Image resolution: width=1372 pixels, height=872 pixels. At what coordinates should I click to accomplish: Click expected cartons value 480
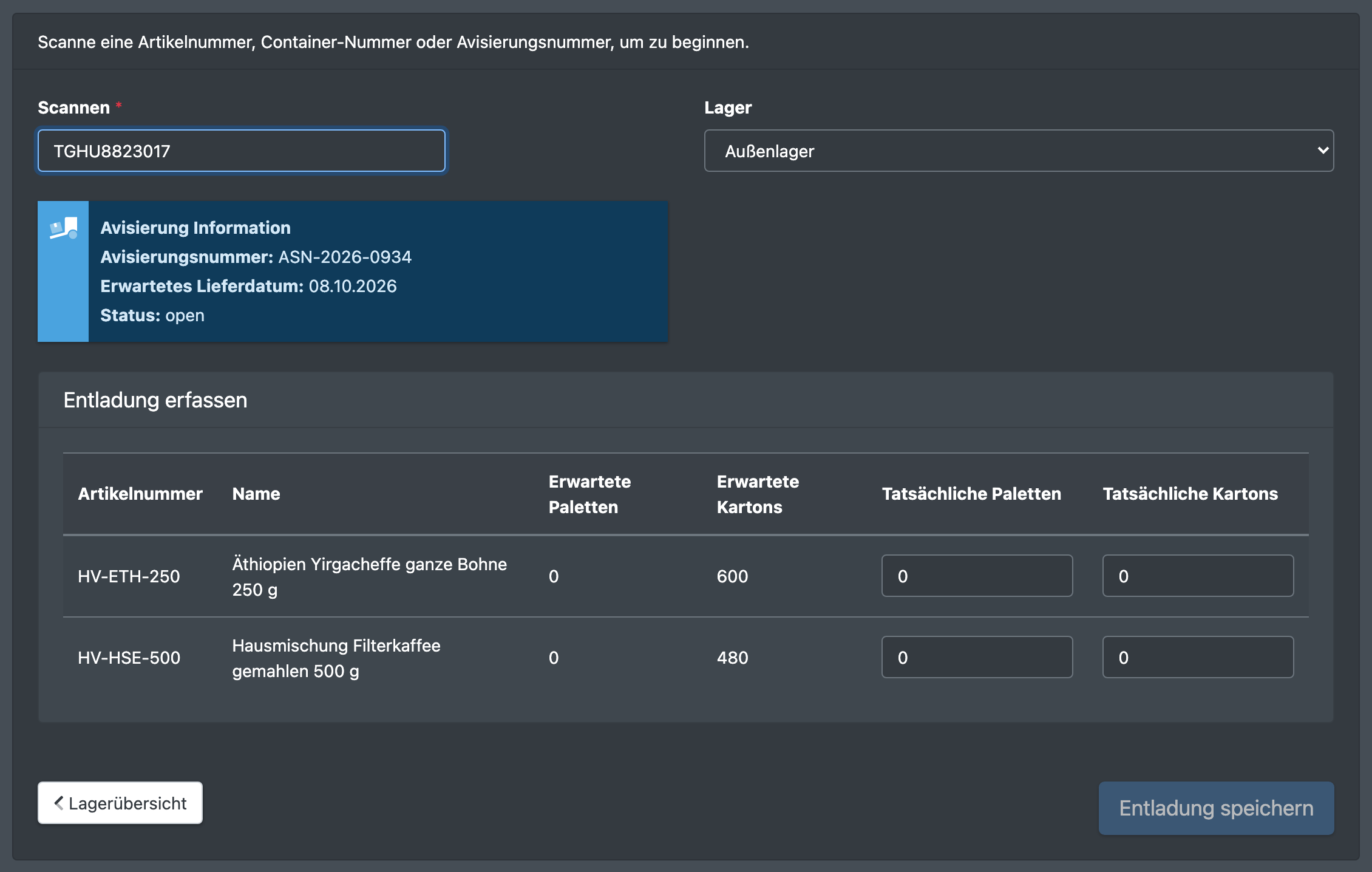pos(732,658)
